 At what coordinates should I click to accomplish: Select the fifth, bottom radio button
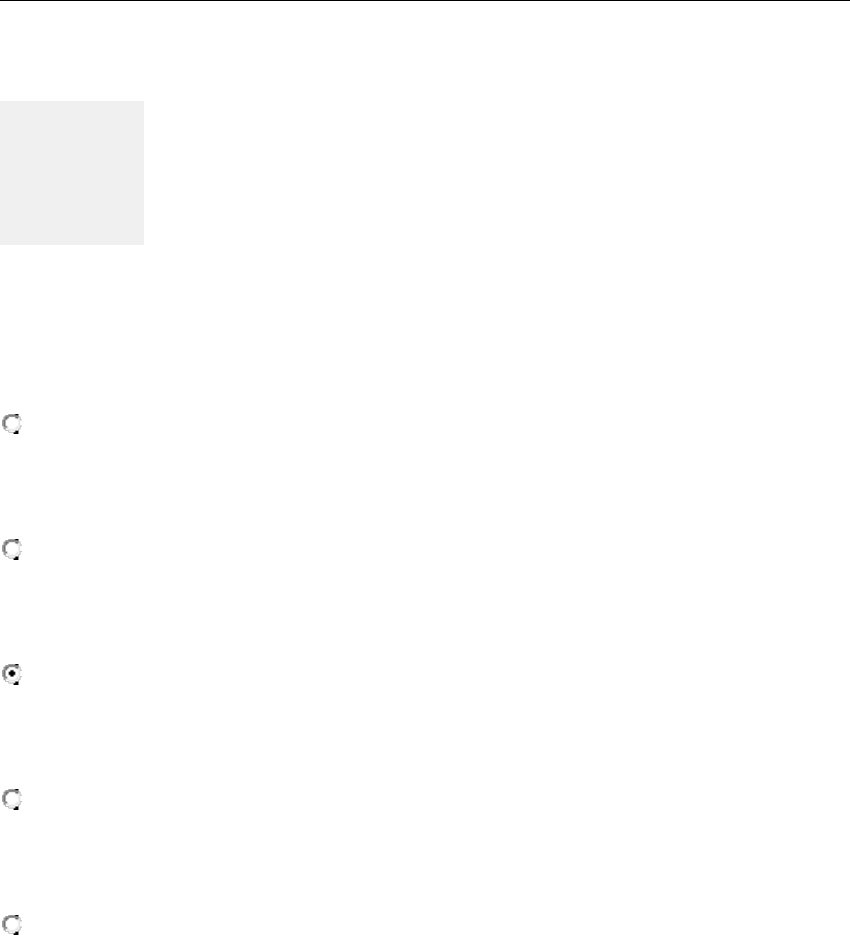coord(13,925)
